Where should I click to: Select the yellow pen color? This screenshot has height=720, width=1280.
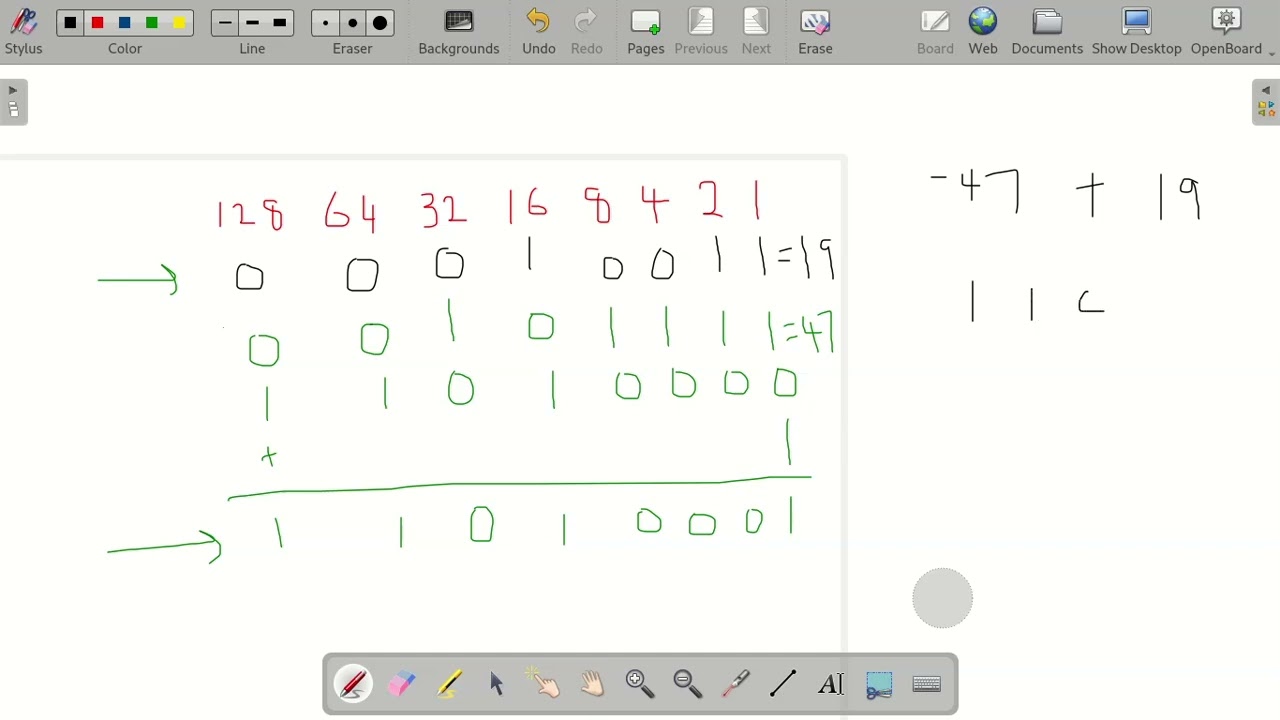[180, 23]
